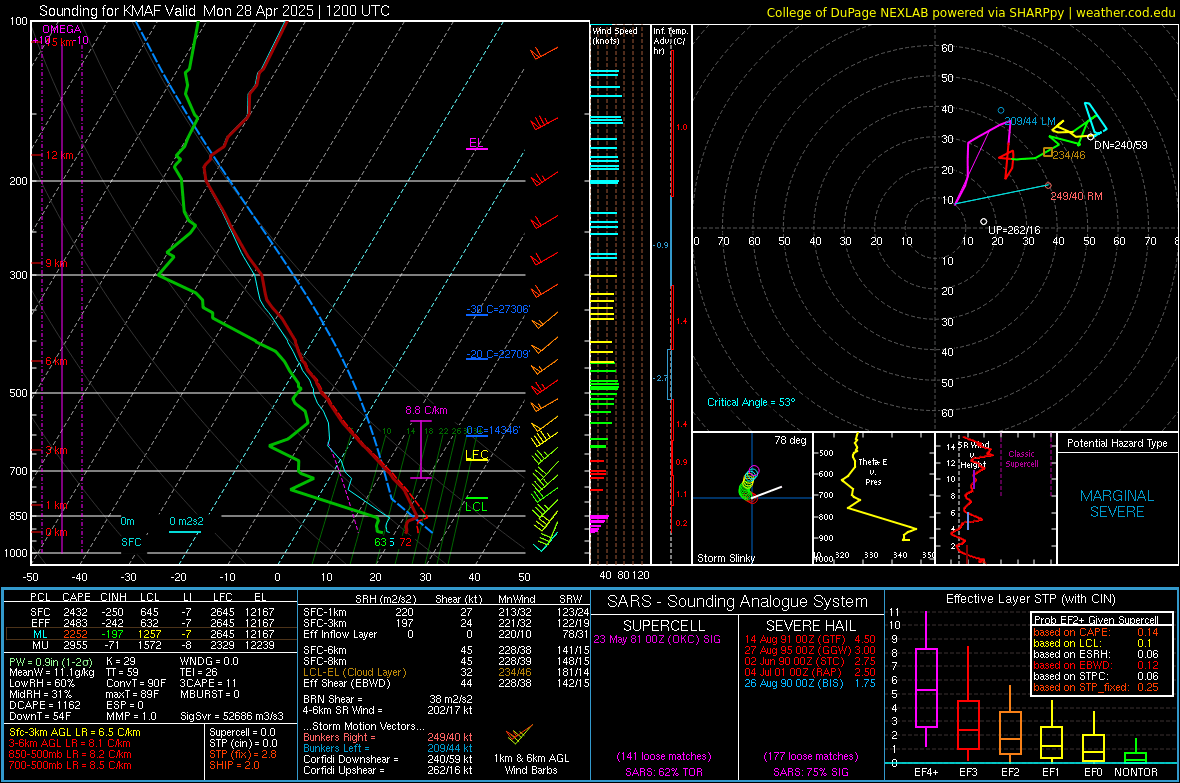Click the green NONTOR box plot
The width and height of the screenshot is (1180, 783).
[1135, 753]
